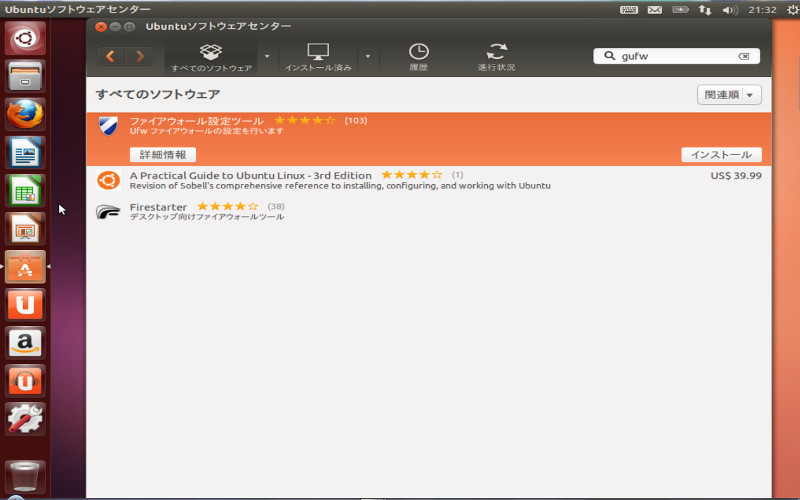Launch LibreOffice Impress from the launcher

tap(25, 229)
